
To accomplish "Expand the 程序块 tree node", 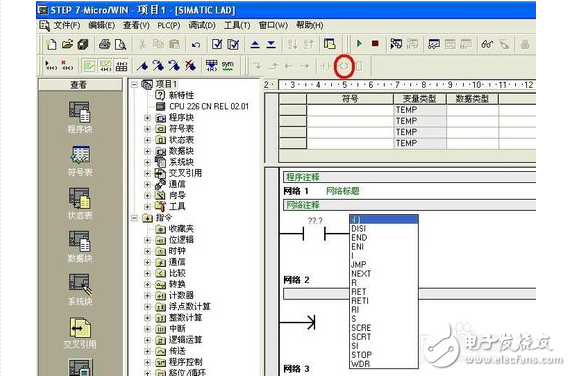I will (147, 118).
